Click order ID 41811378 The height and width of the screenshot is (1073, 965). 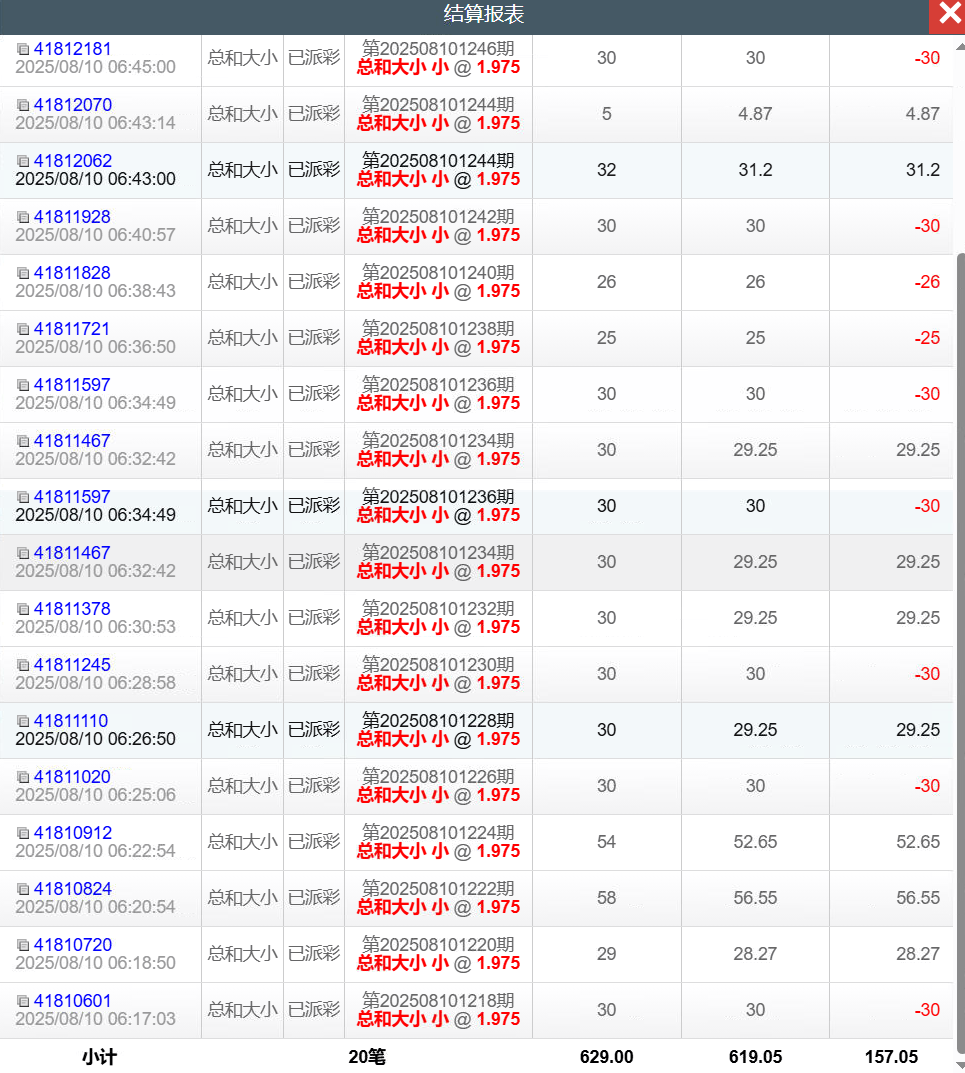coord(72,609)
